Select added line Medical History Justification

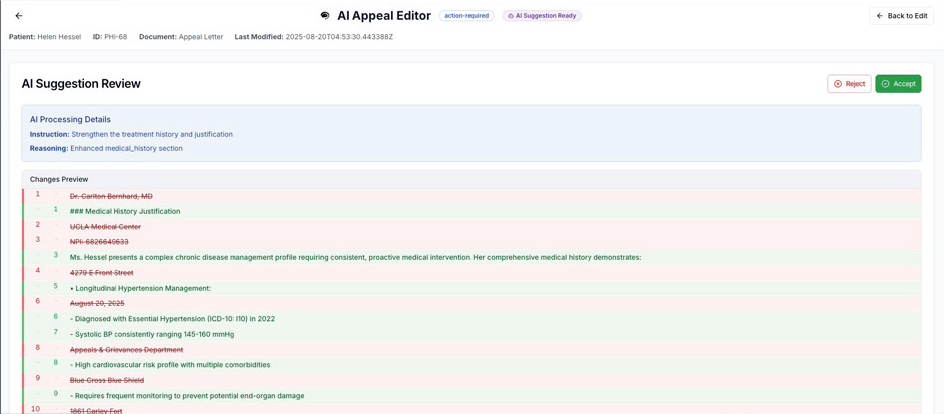pos(125,211)
